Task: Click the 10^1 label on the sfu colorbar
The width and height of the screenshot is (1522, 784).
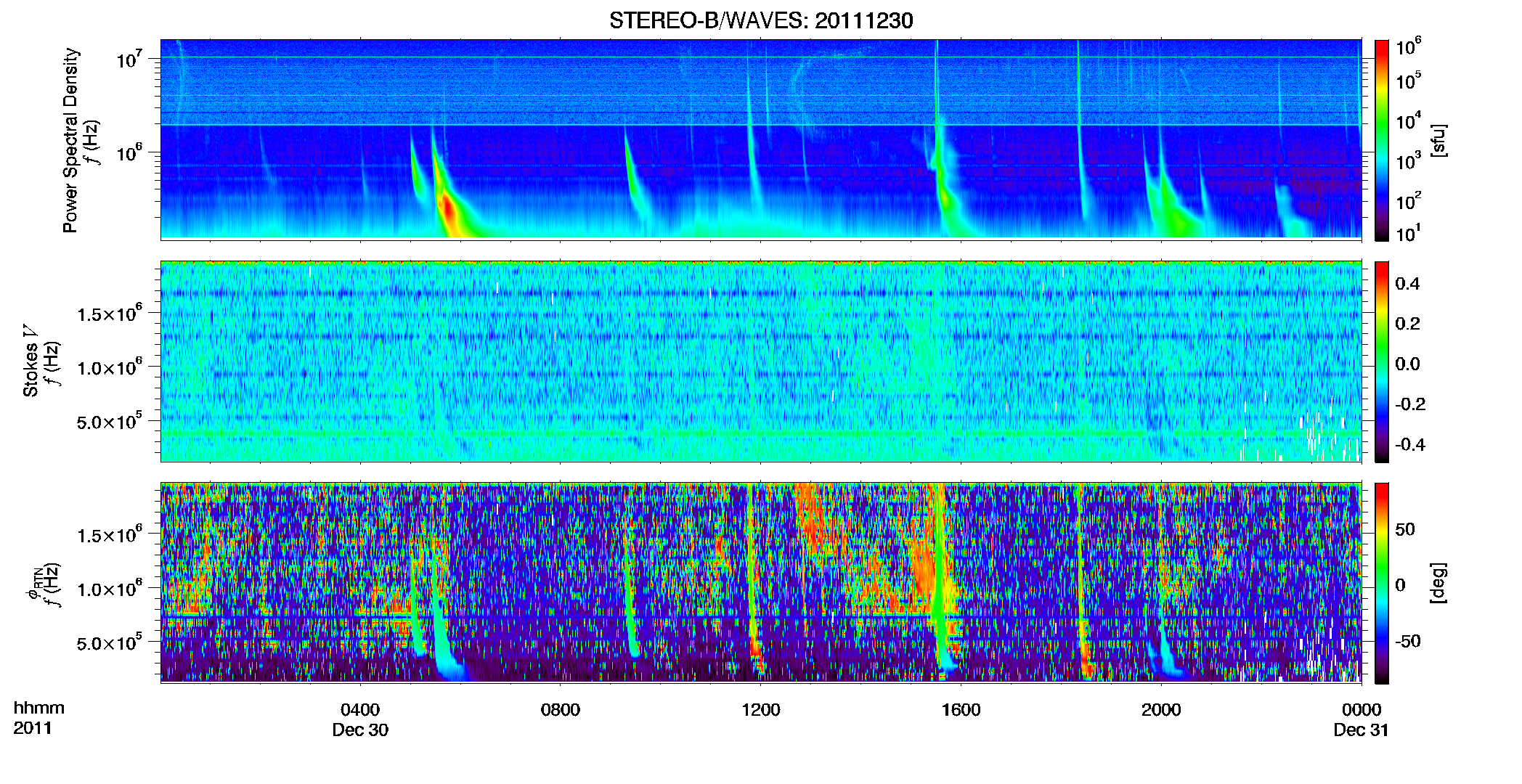Action: click(1408, 233)
